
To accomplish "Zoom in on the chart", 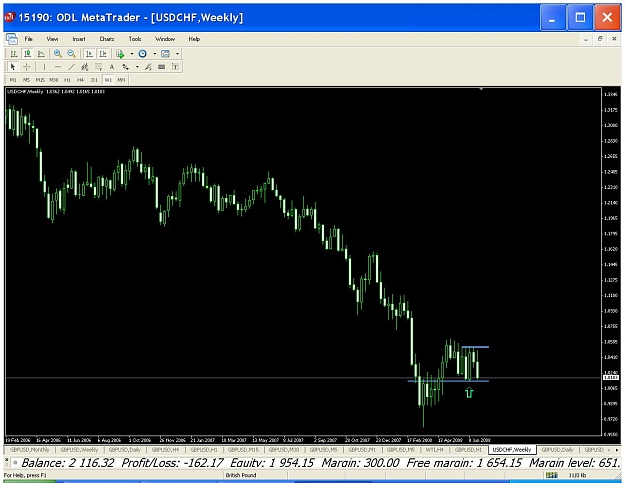I will coord(58,54).
